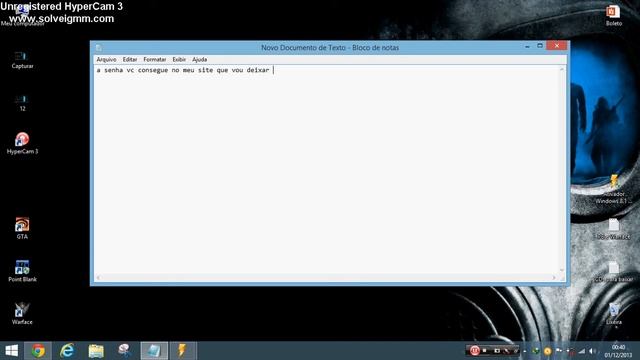Switch to HyperCam in the taskbar
The width and height of the screenshot is (640, 360).
click(x=124, y=351)
